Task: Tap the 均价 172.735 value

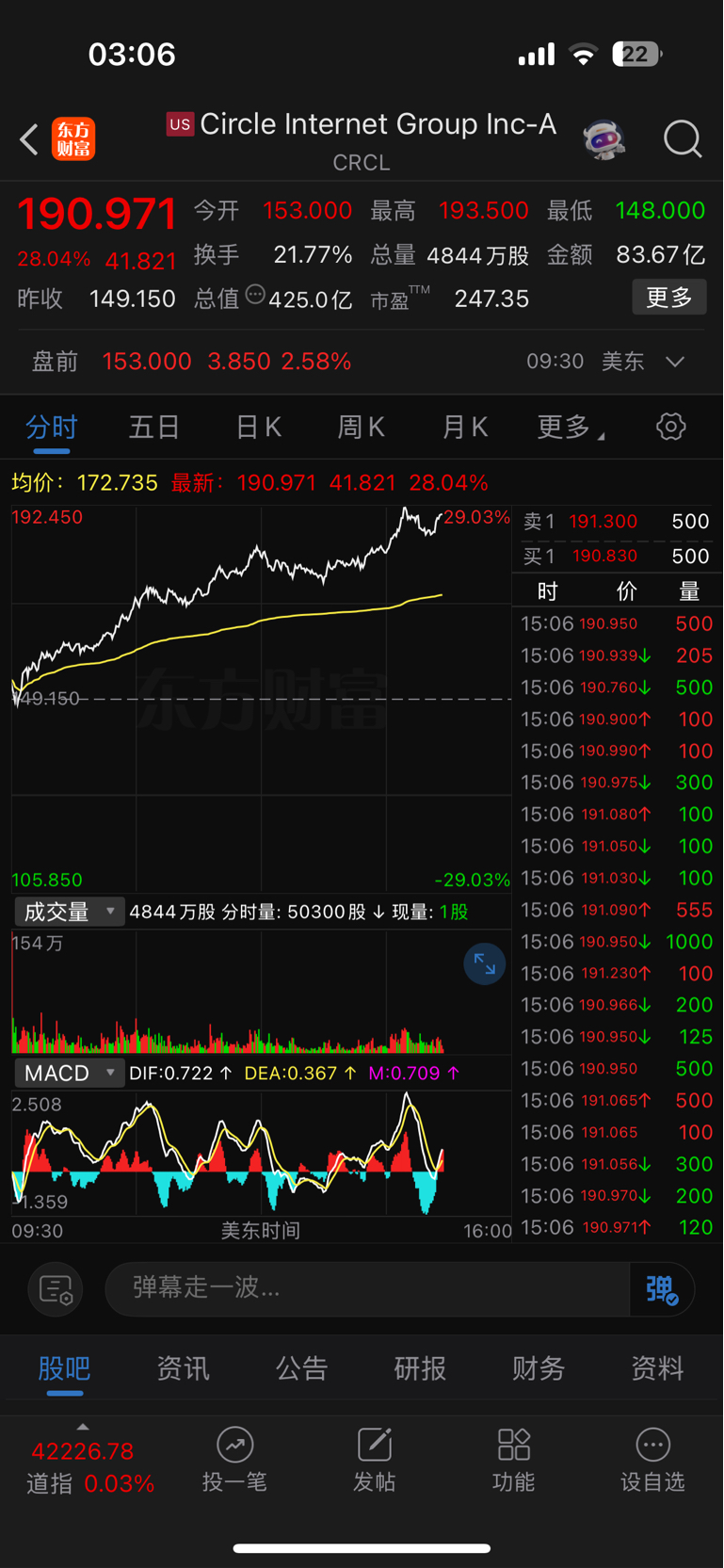Action: tap(117, 483)
